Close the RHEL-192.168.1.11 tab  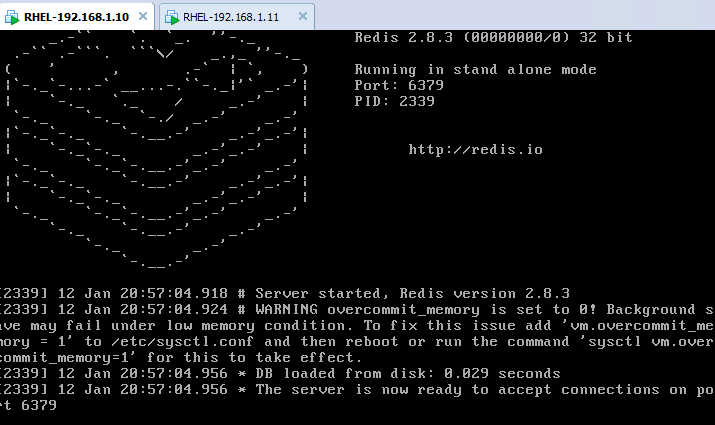pos(303,16)
